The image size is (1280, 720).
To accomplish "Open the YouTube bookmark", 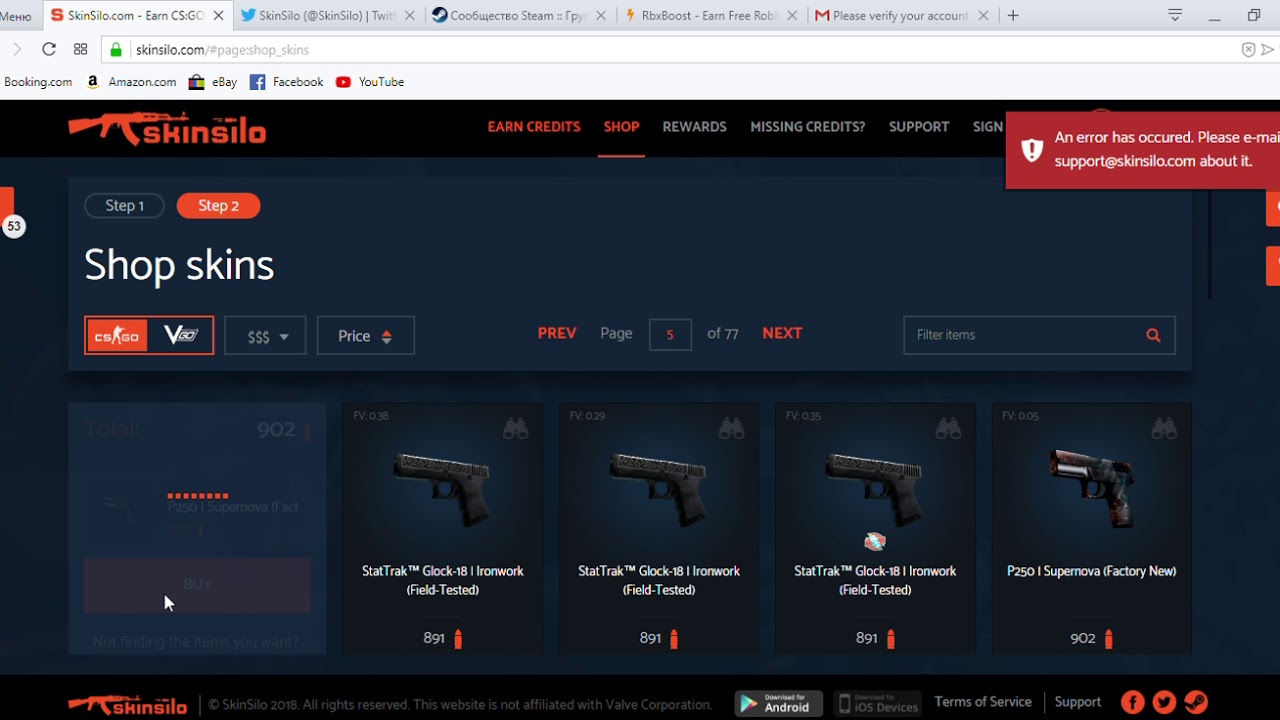I will click(x=370, y=82).
